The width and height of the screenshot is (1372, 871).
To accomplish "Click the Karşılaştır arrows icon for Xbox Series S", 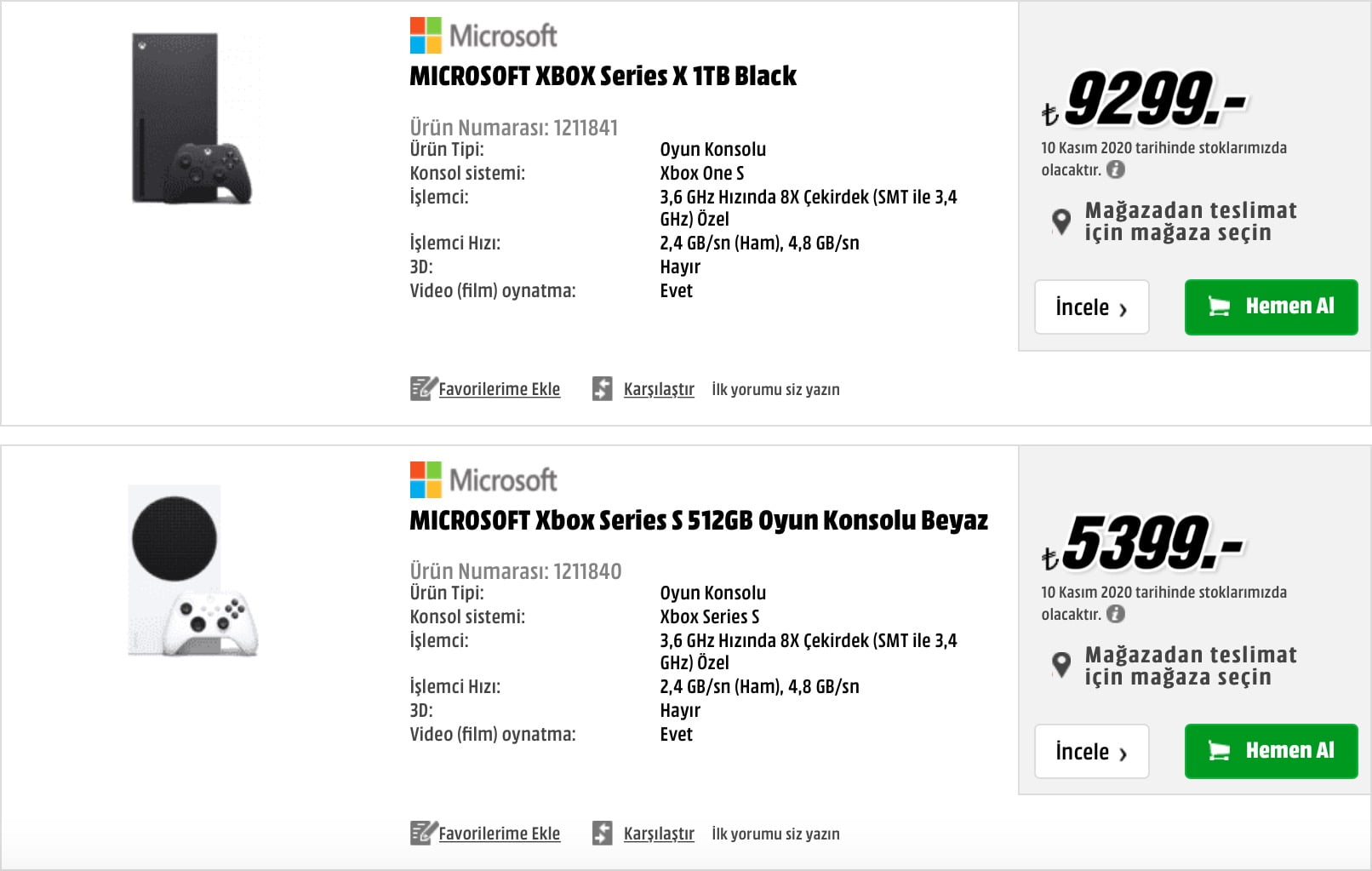I will [603, 832].
